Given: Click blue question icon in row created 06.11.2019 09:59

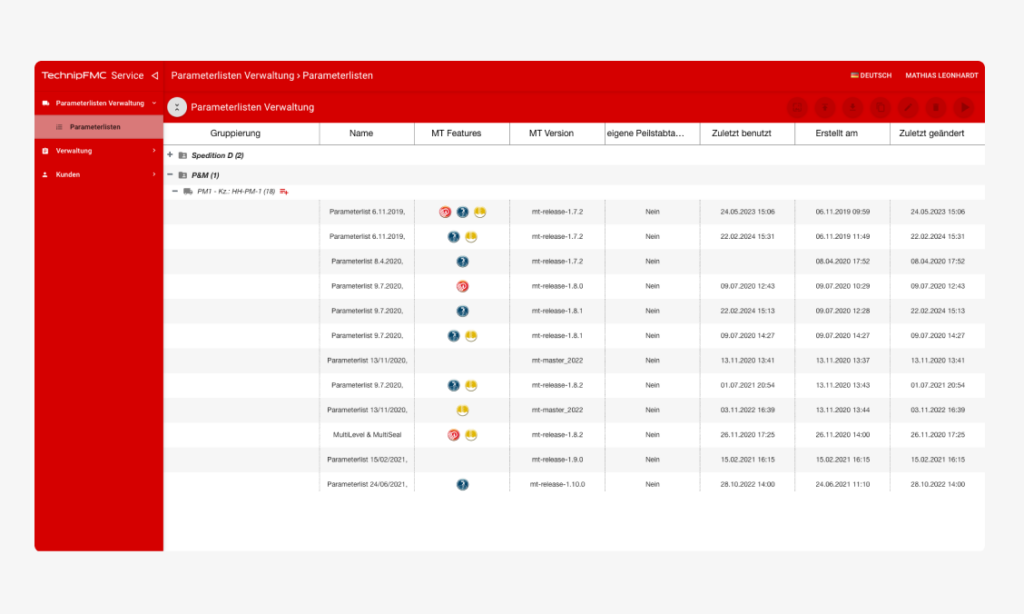Looking at the screenshot, I should pyautogui.click(x=462, y=212).
